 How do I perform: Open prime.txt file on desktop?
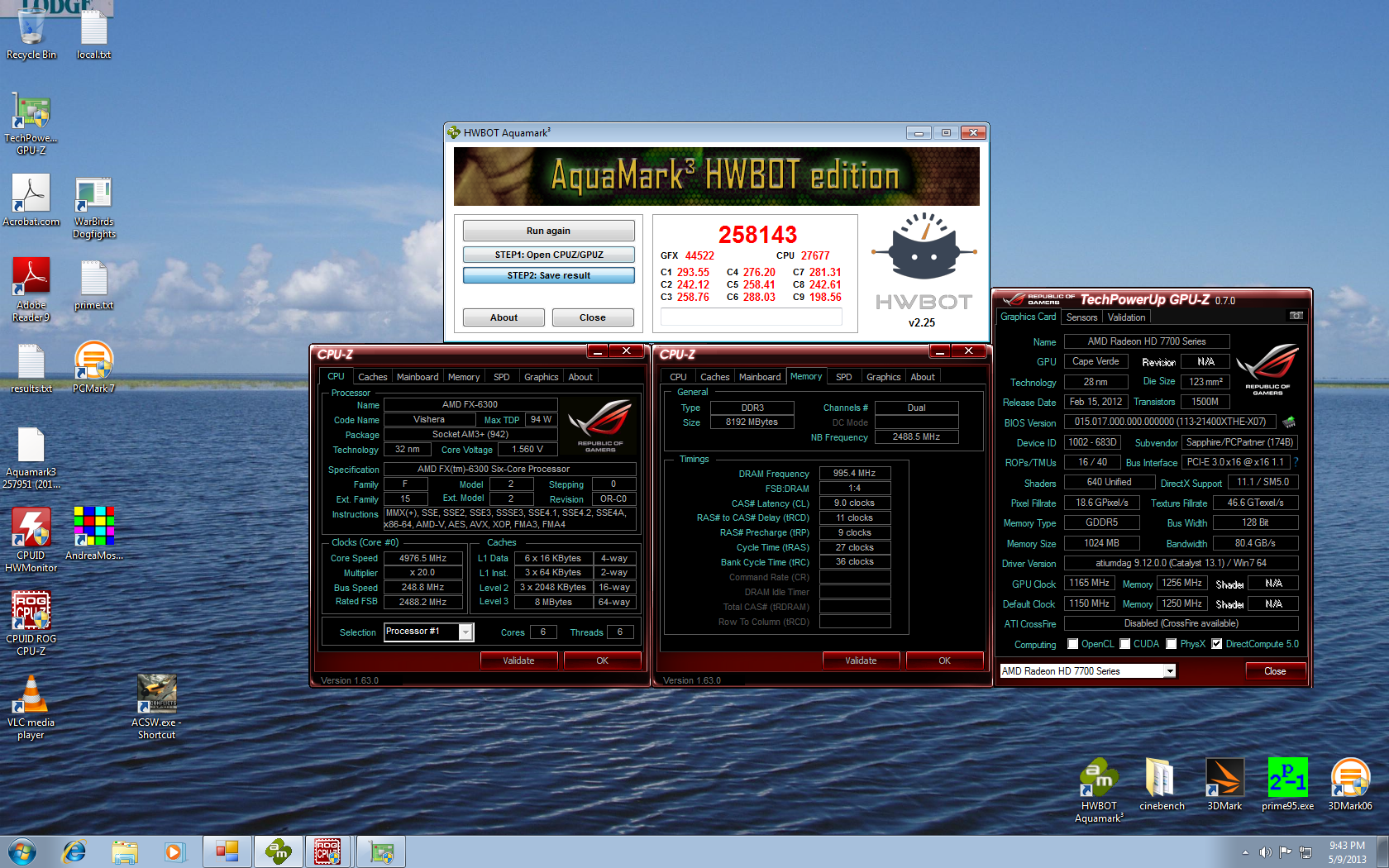[x=93, y=285]
